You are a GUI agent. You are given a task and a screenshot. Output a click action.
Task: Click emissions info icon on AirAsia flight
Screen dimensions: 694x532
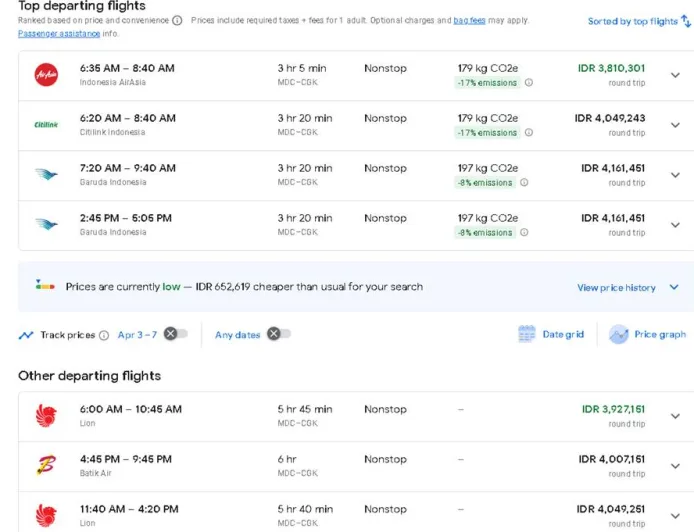click(x=528, y=83)
